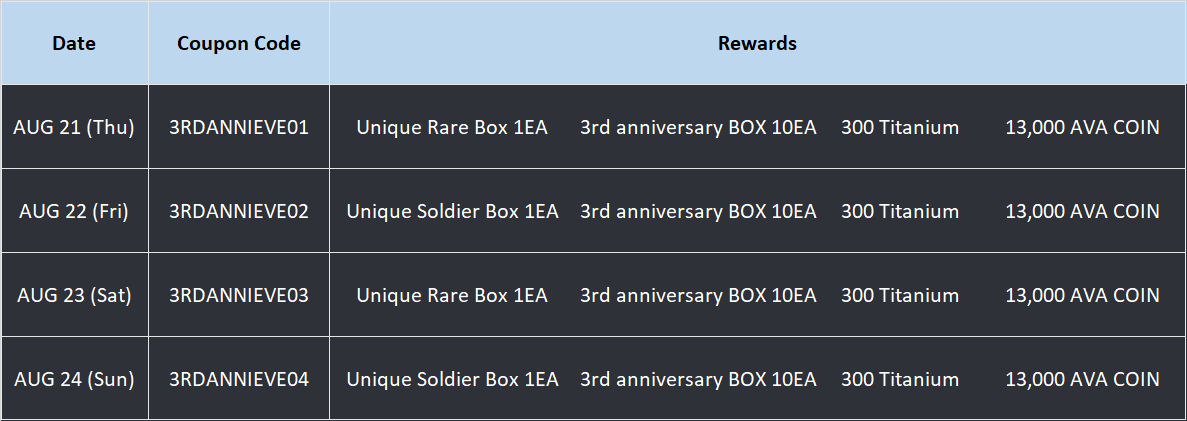Viewport: 1187px width, 421px height.
Task: Select the AUG 21 (Thu) date cell
Action: [74, 127]
